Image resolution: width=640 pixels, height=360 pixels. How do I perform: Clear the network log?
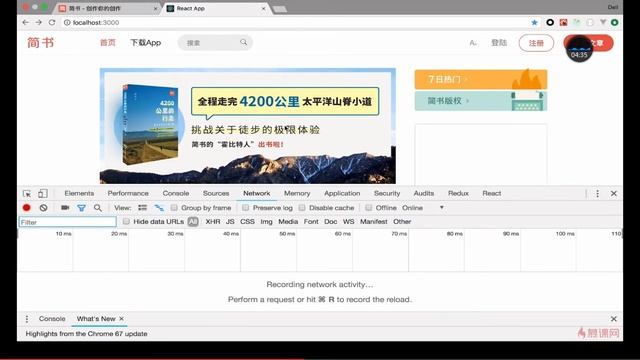tap(43, 208)
